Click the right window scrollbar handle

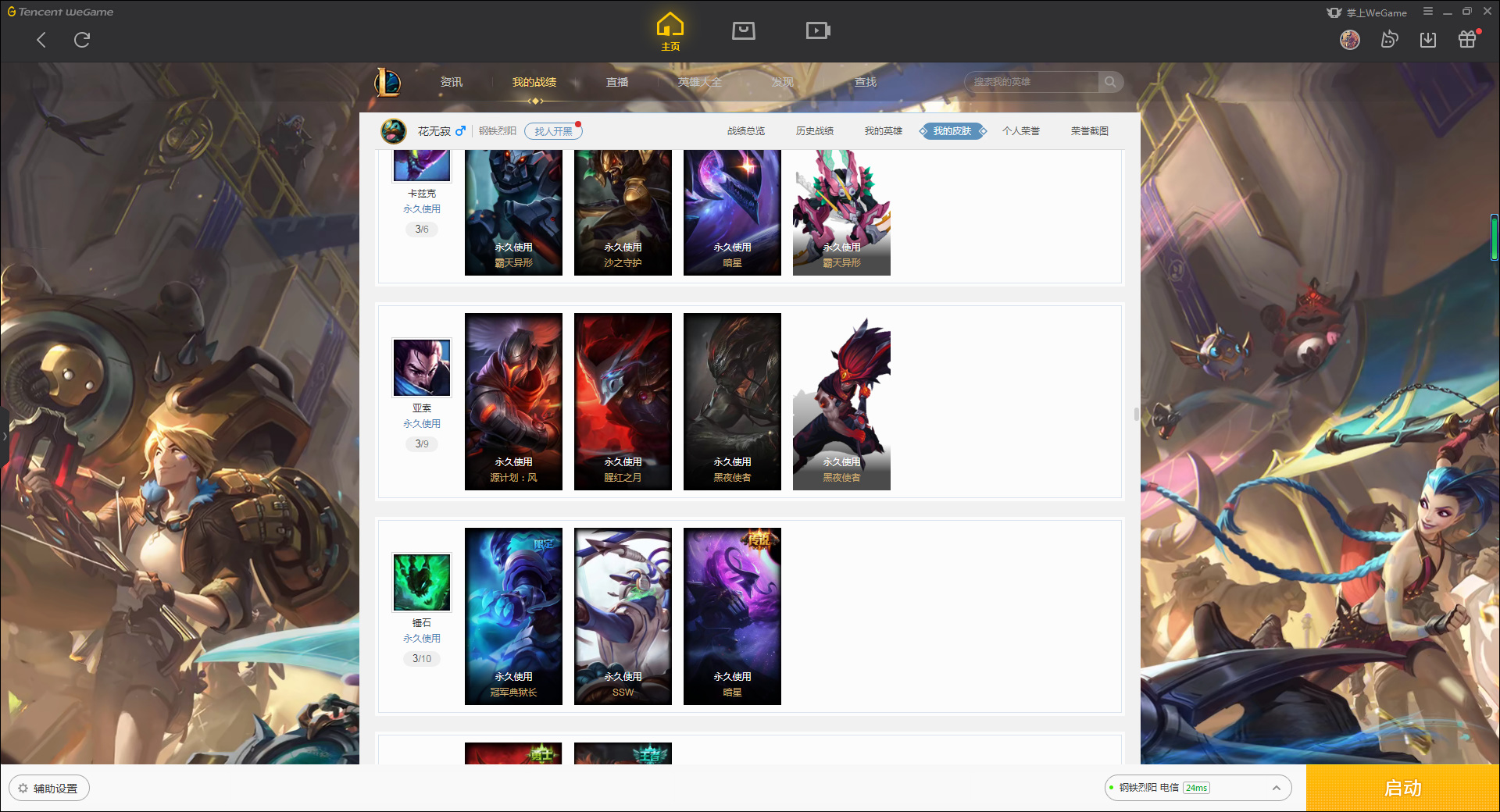[1495, 237]
